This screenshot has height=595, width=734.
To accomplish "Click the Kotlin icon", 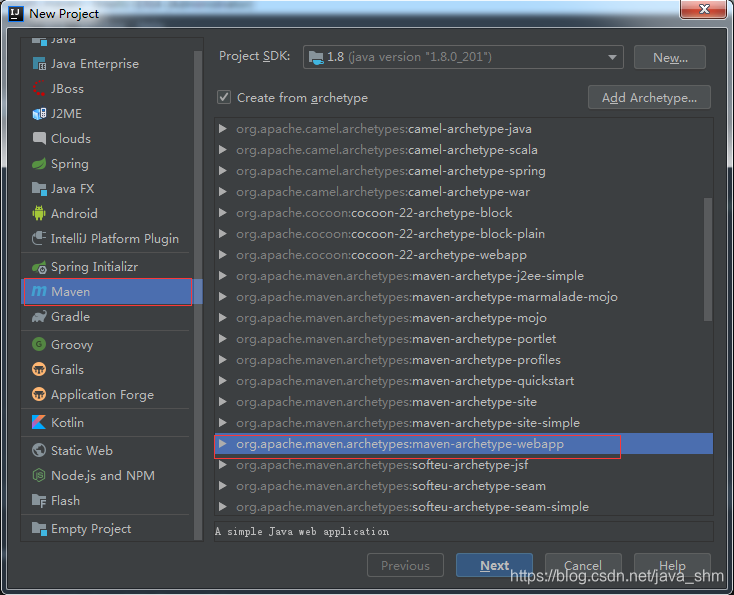I will coord(39,422).
